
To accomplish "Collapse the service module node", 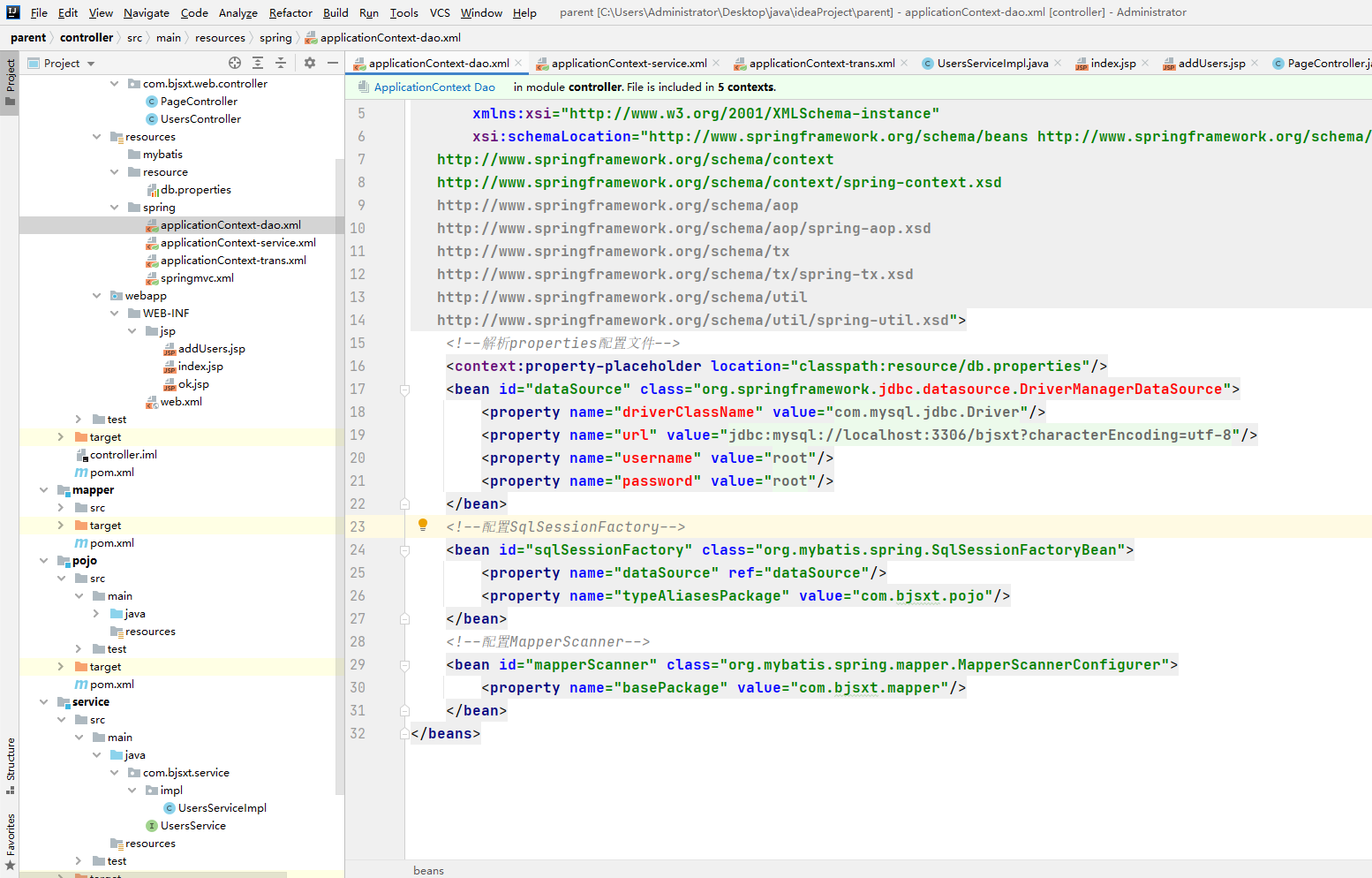I will tap(43, 702).
